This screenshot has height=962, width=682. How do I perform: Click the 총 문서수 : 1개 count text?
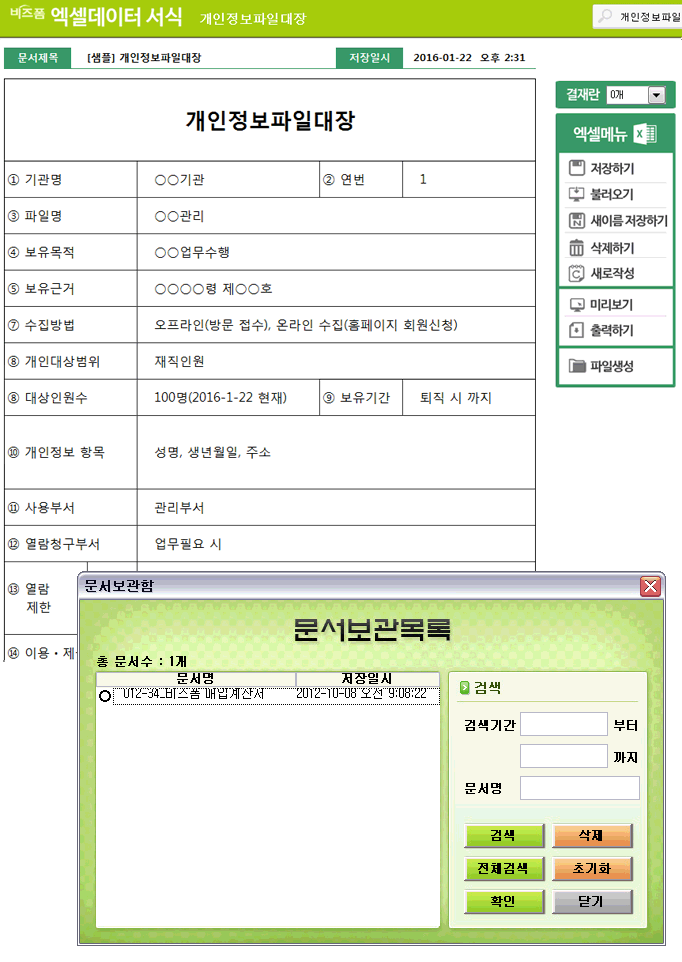coord(142,661)
